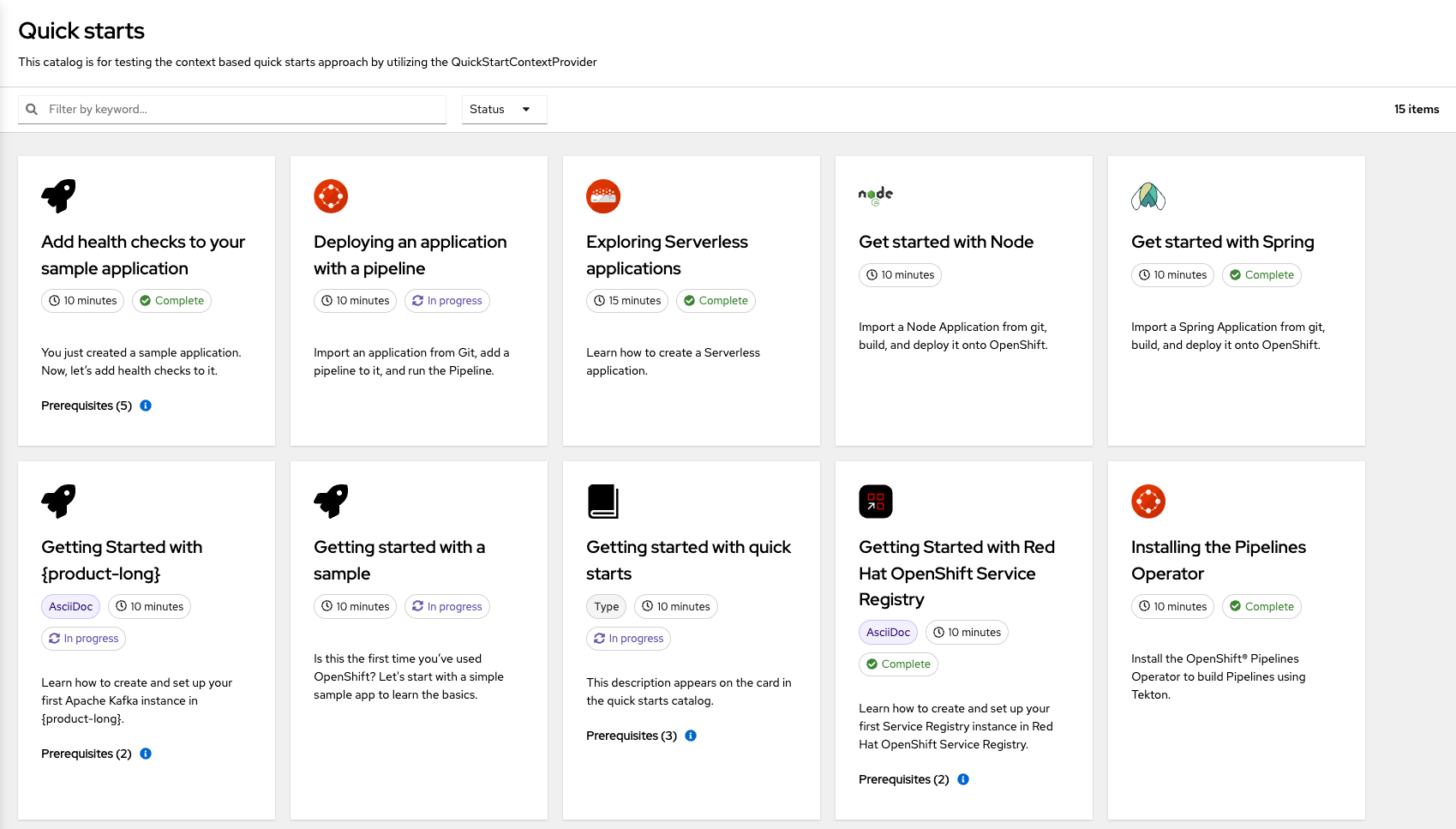Click the info icon next to Prerequisites (5)
1456x829 pixels.
tap(145, 405)
